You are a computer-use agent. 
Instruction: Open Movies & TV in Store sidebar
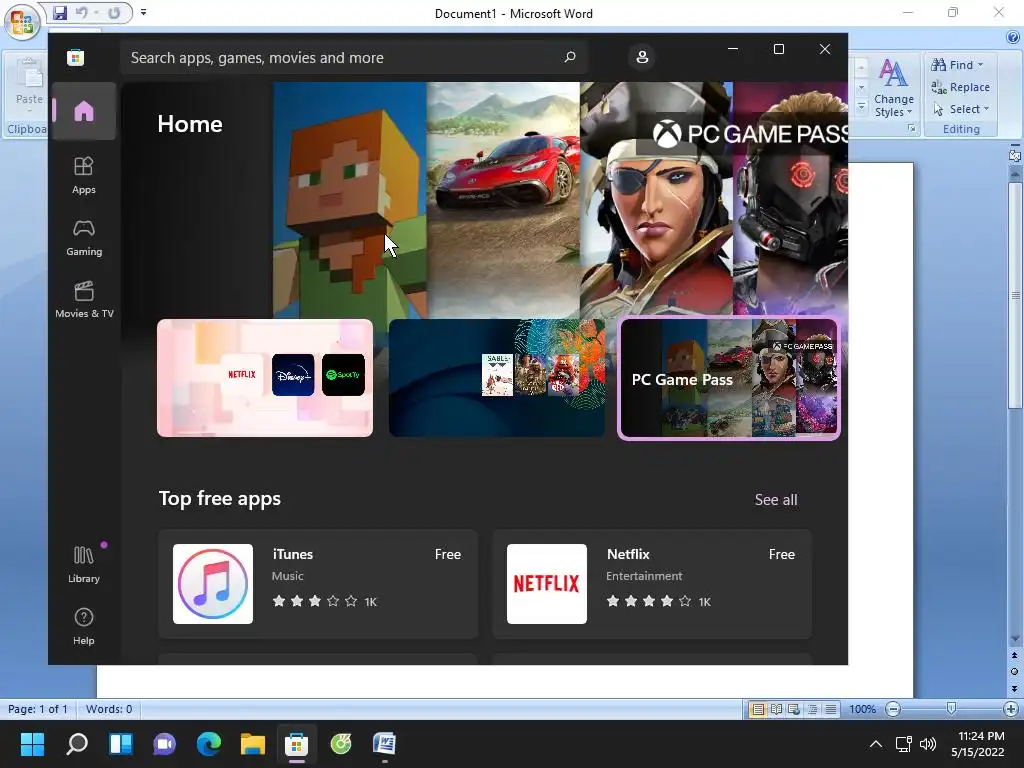84,299
